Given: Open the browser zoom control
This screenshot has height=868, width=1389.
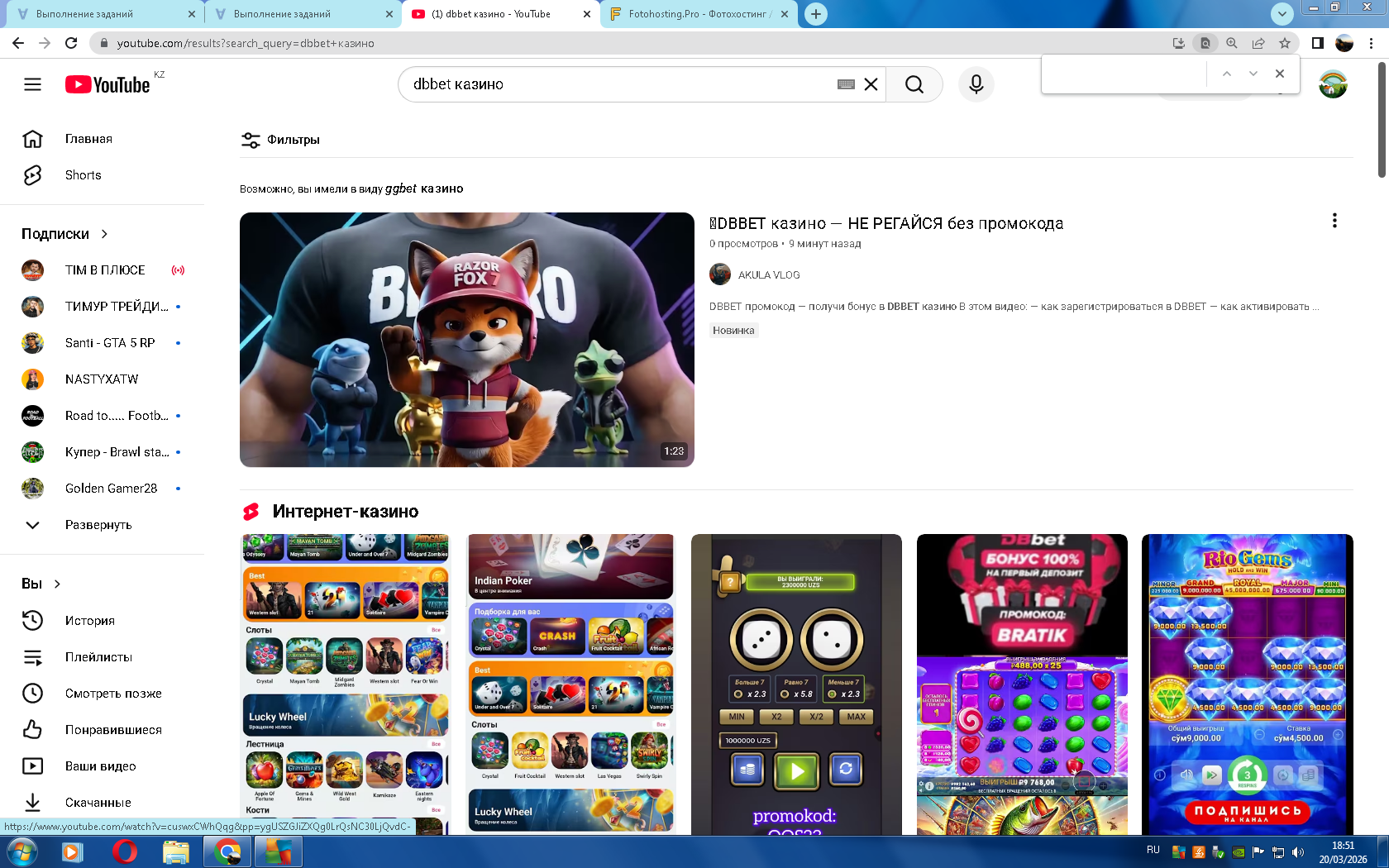Looking at the screenshot, I should tap(1231, 43).
